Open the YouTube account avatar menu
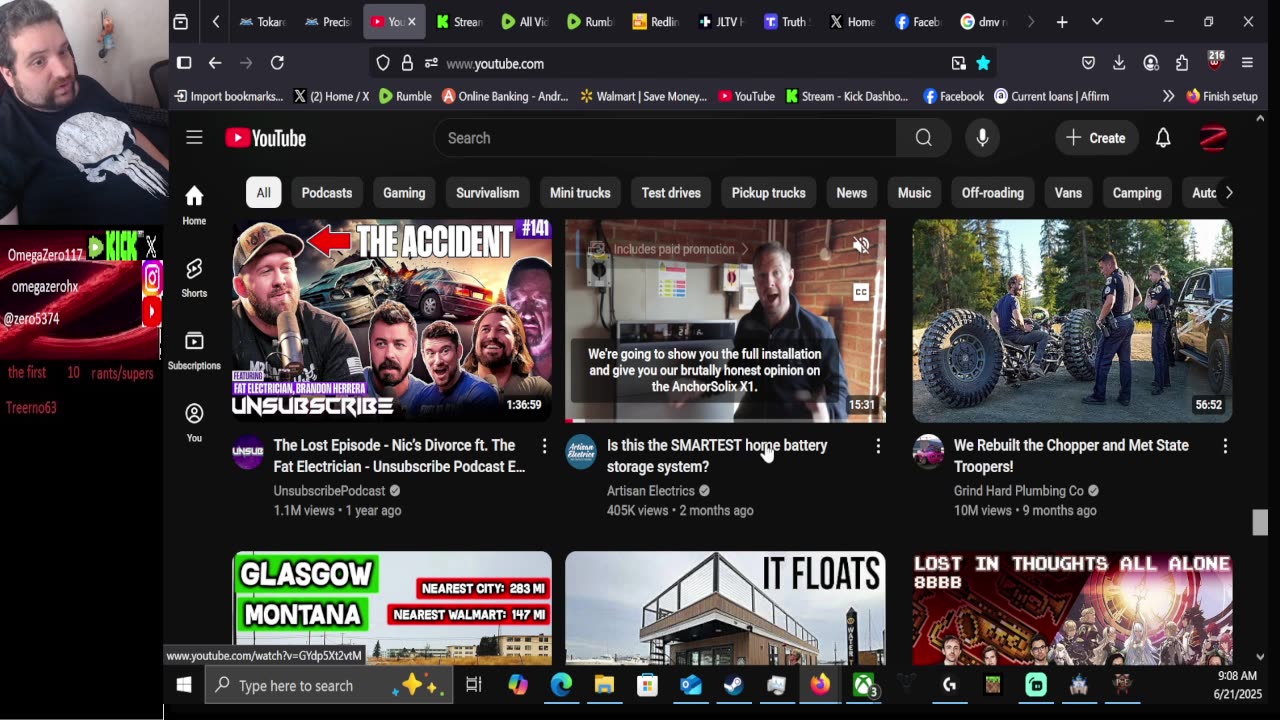Screen dimensions: 1280x720 tap(1213, 138)
